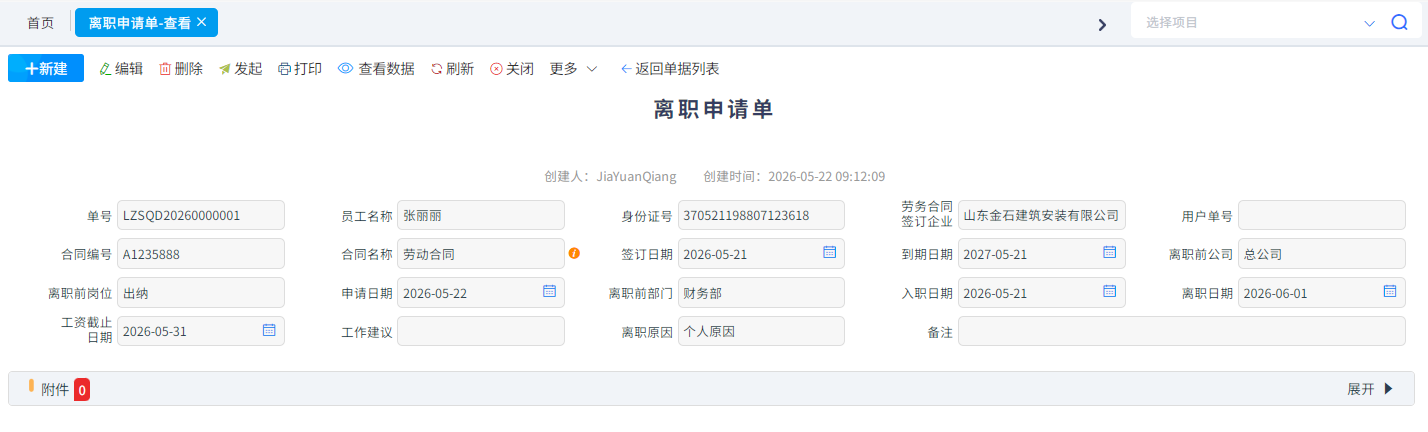
Task: Click 编辑 pencil icon in toolbar
Action: pyautogui.click(x=105, y=69)
